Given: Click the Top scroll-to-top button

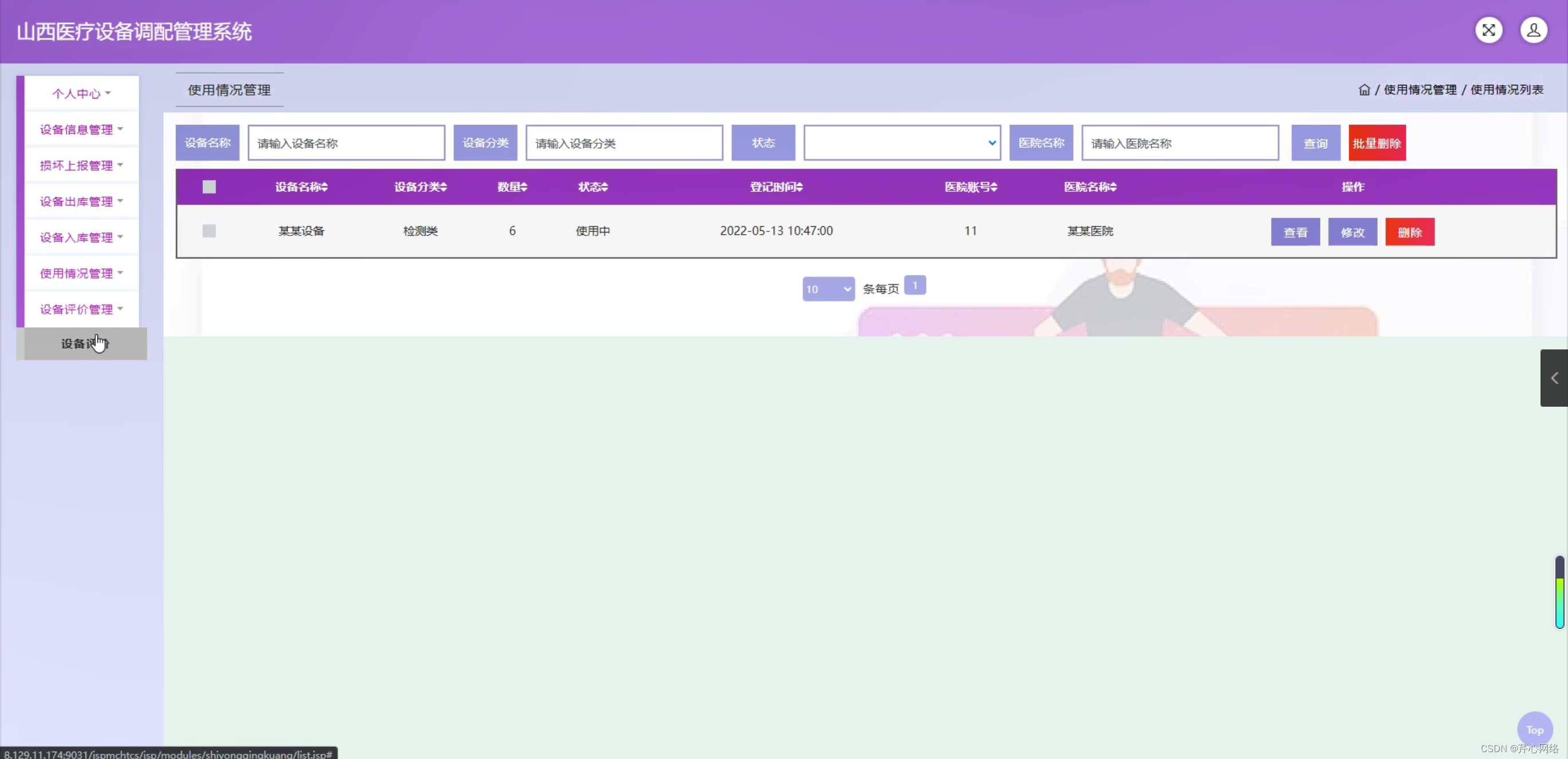Looking at the screenshot, I should click(x=1534, y=729).
